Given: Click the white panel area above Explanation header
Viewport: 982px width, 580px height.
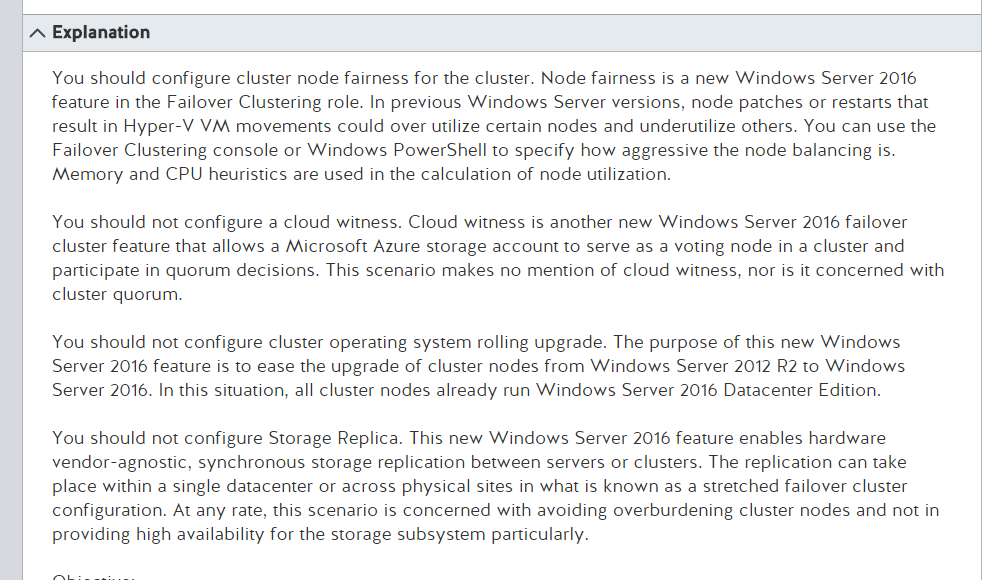Looking at the screenshot, I should 501,7.
